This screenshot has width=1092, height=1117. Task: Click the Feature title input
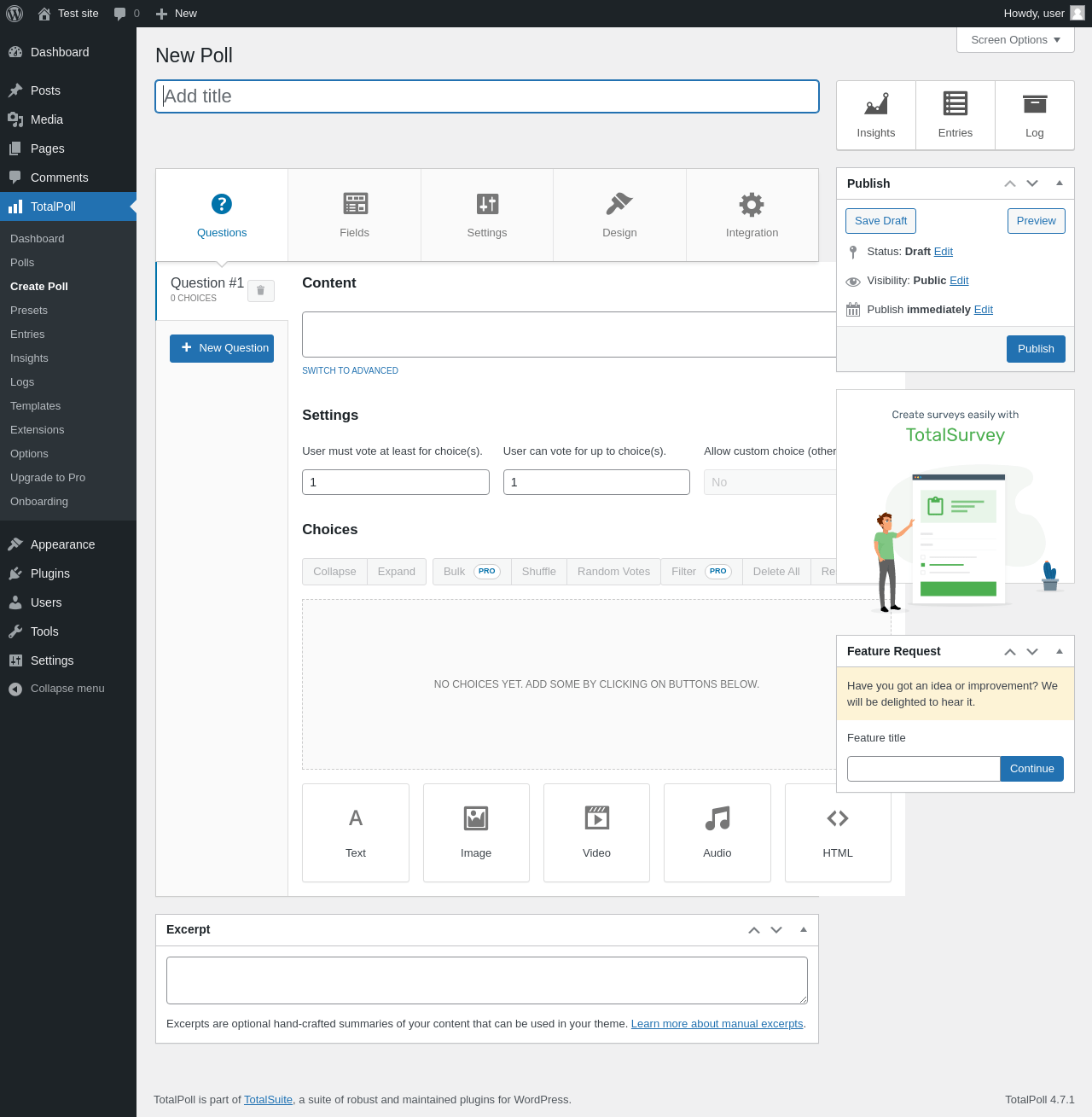tap(924, 769)
